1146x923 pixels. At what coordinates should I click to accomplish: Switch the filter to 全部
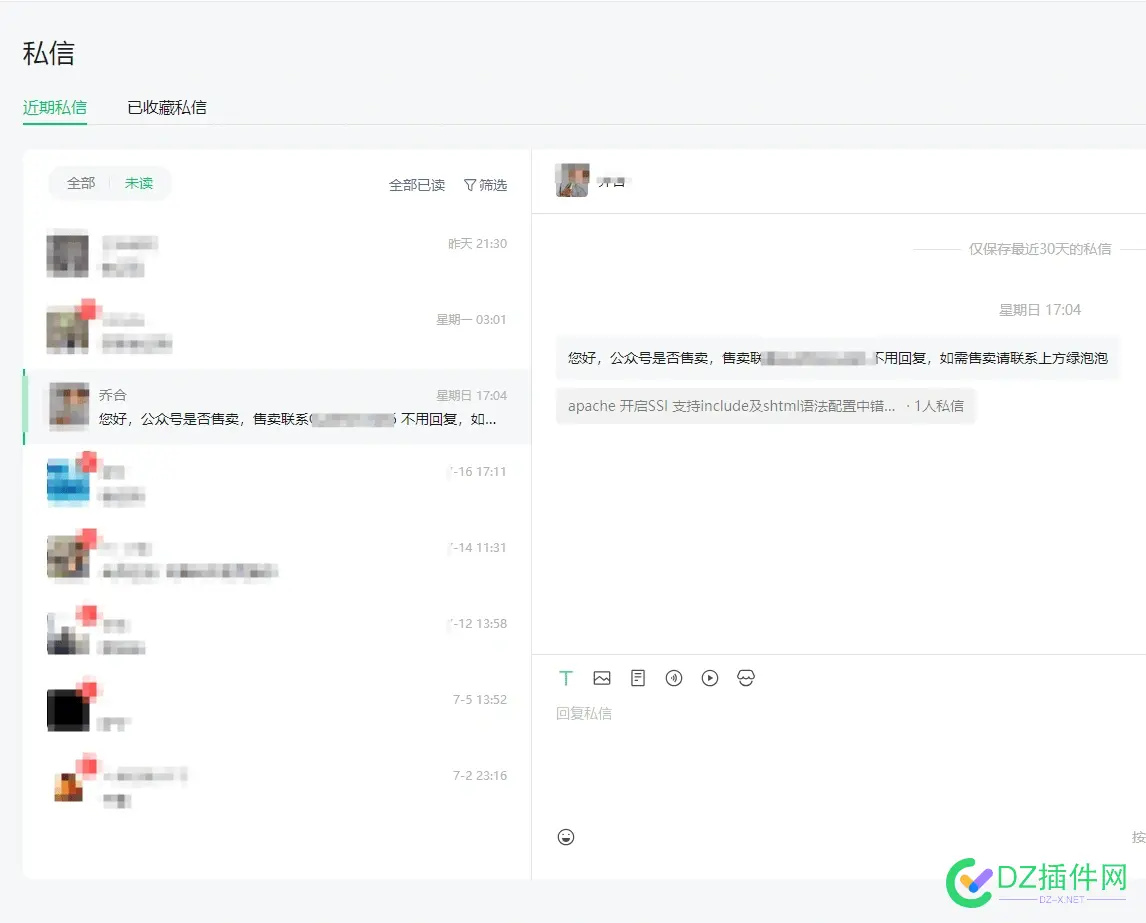(x=80, y=183)
